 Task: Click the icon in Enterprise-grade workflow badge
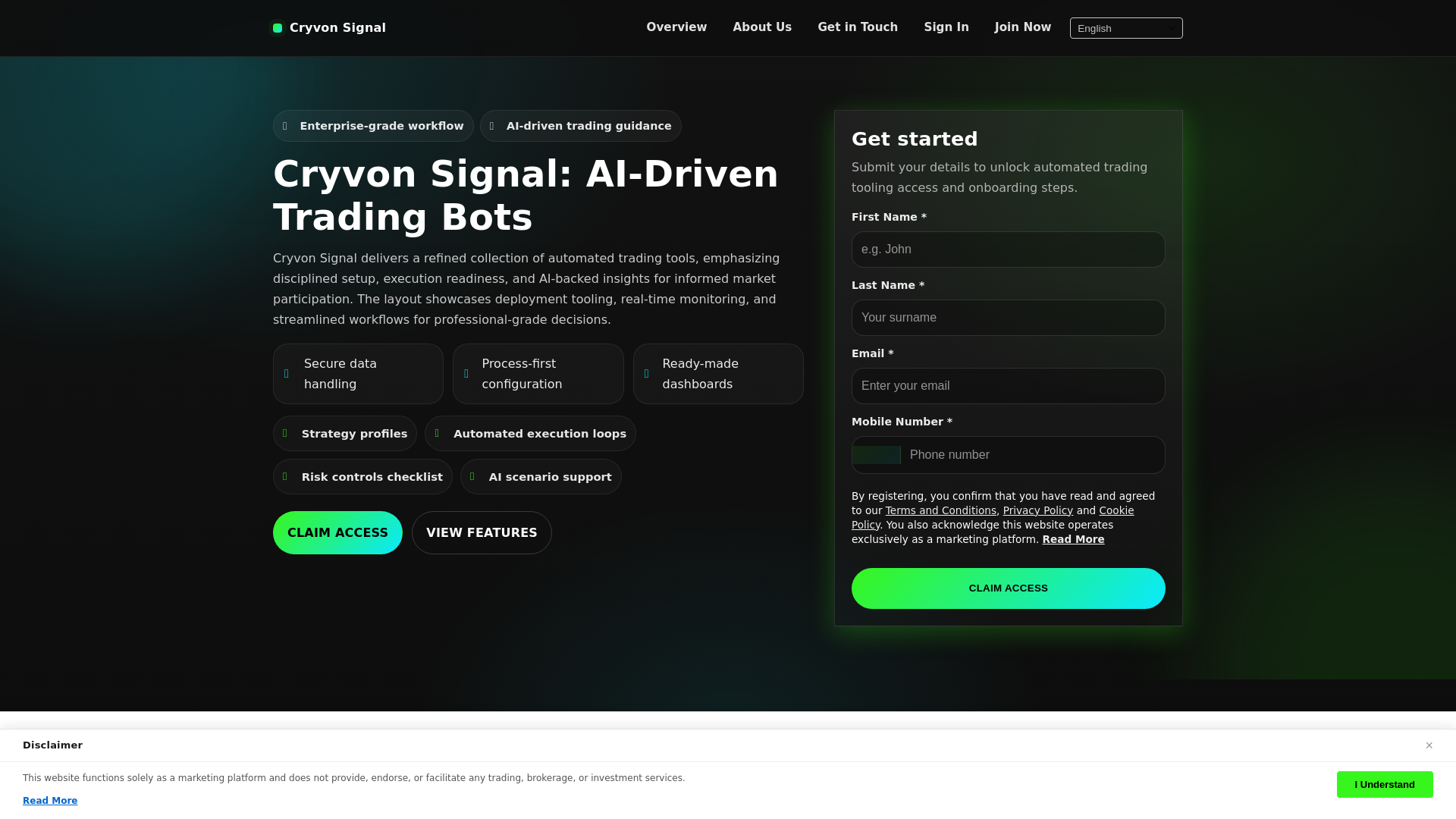(285, 126)
